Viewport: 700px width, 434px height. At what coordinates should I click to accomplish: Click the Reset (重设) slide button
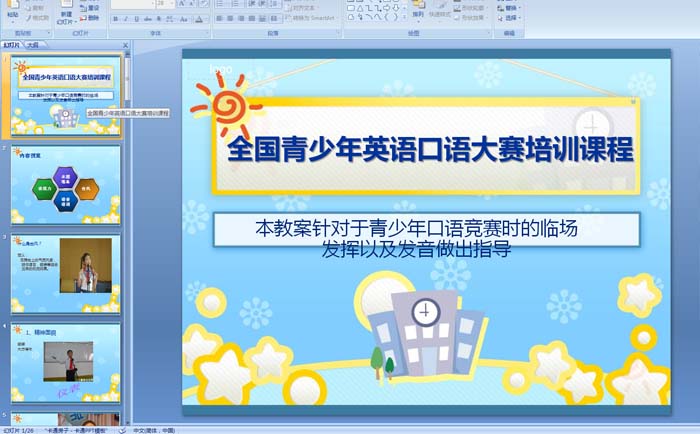[x=90, y=8]
